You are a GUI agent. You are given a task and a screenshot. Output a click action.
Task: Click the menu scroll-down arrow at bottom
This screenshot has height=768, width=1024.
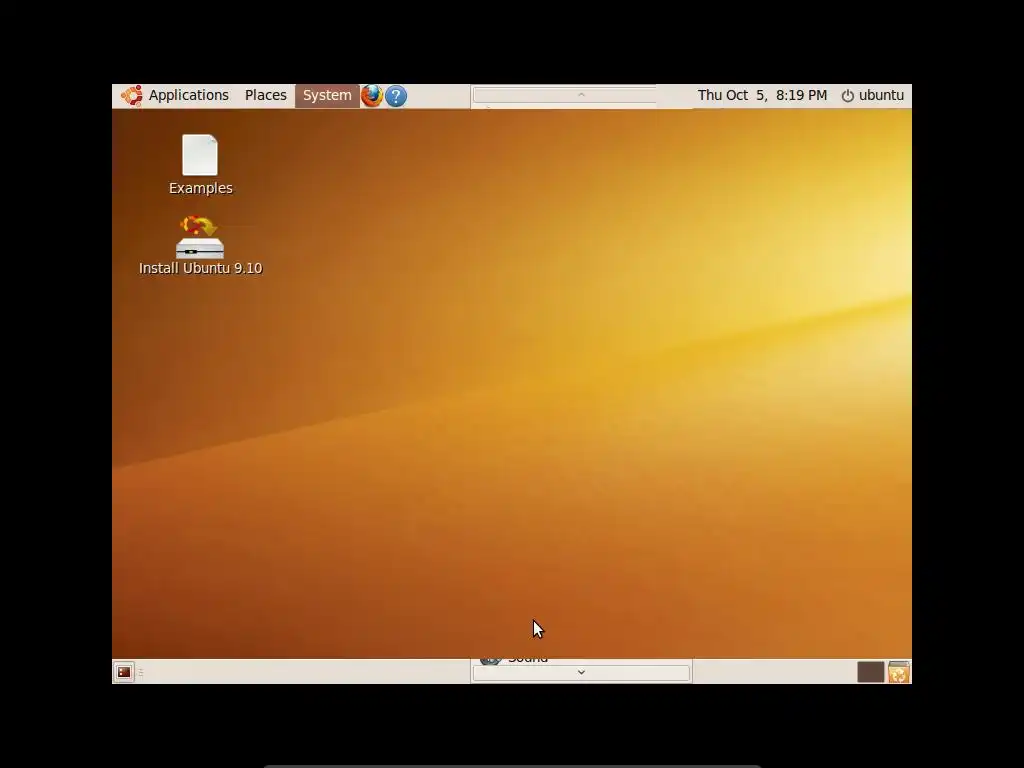(x=581, y=673)
